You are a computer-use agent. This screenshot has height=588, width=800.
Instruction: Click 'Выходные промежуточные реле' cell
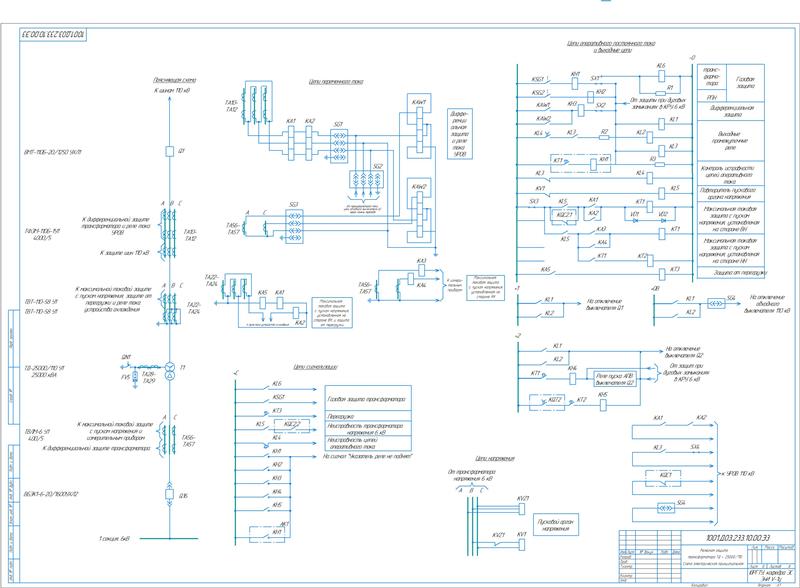[x=731, y=140]
